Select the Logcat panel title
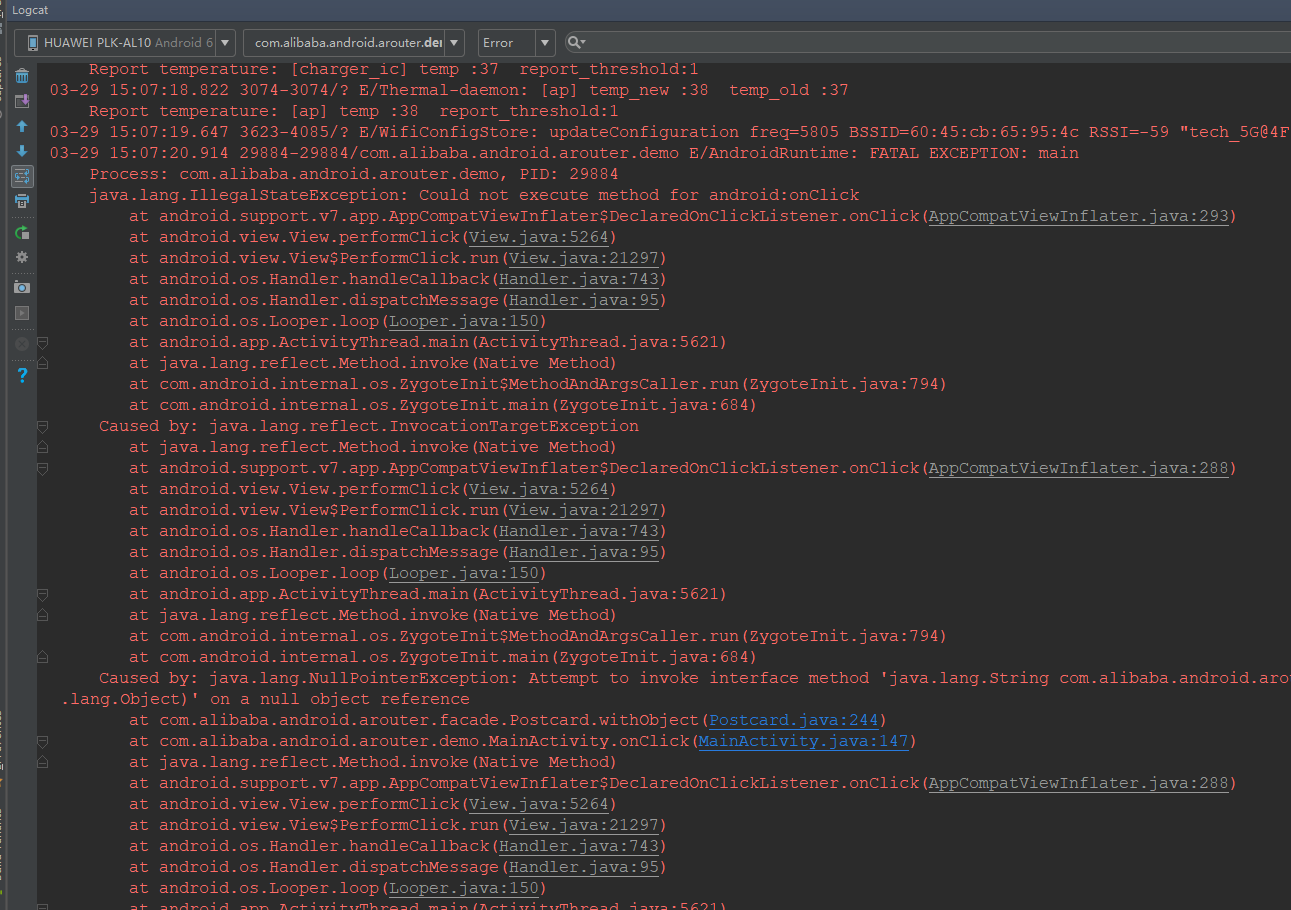 click(x=30, y=10)
